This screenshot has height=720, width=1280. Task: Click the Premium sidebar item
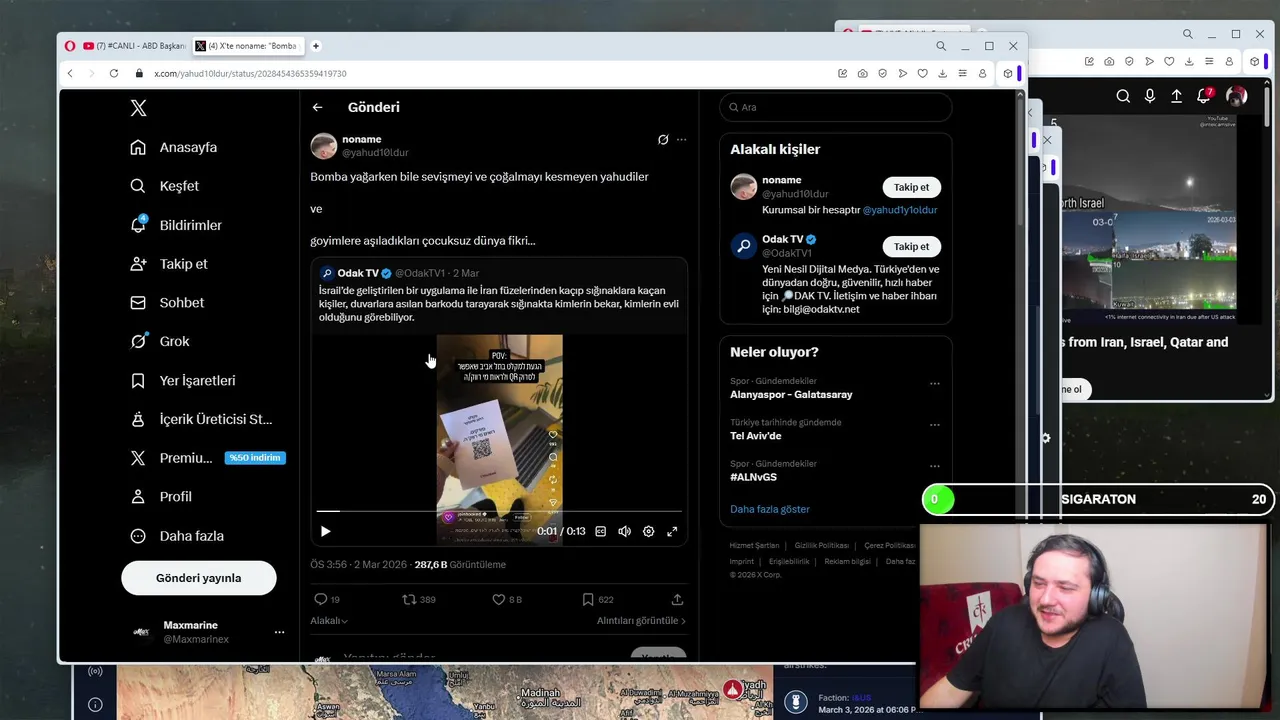tap(208, 458)
